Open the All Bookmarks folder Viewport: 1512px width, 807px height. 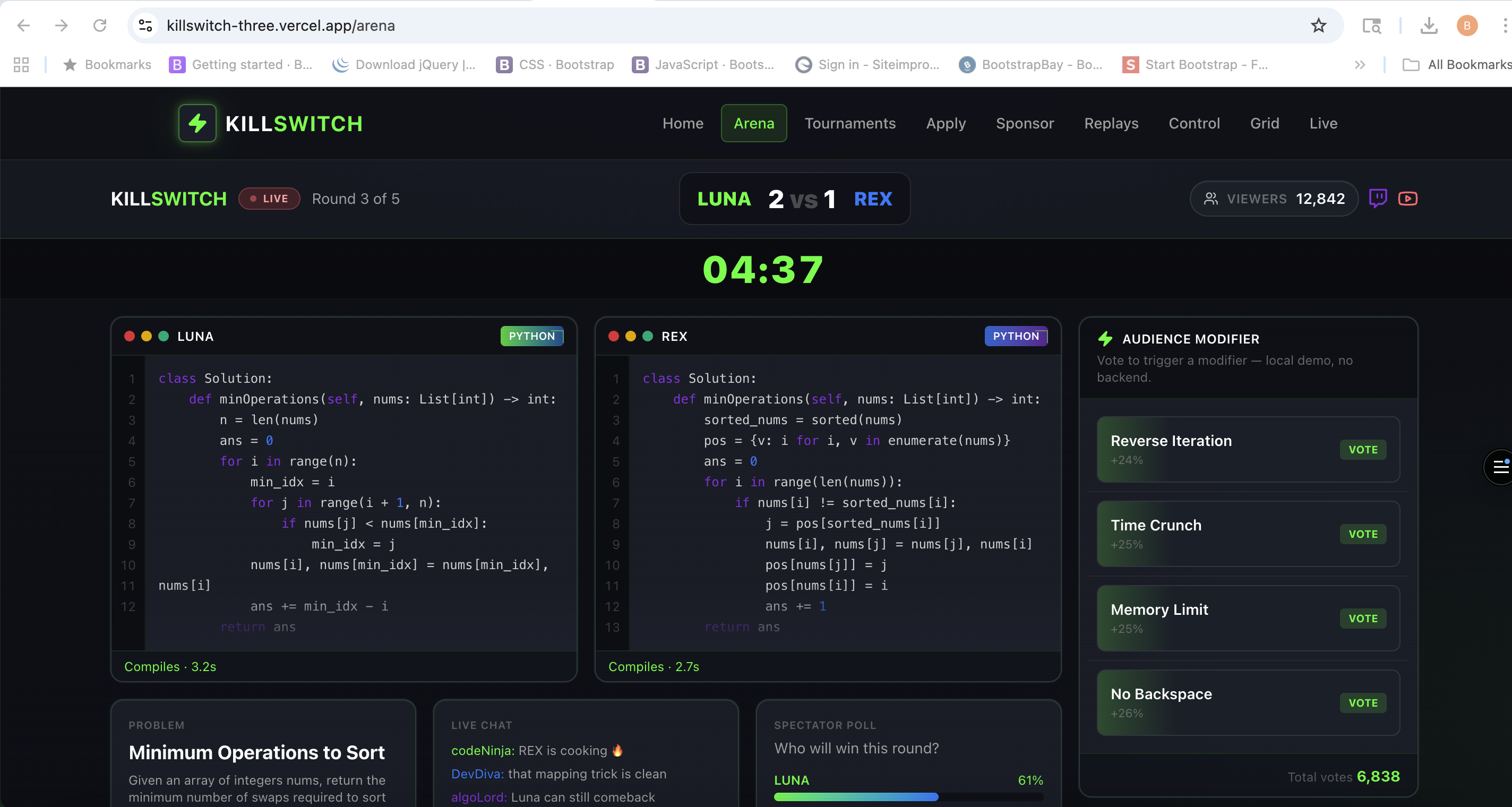1457,65
